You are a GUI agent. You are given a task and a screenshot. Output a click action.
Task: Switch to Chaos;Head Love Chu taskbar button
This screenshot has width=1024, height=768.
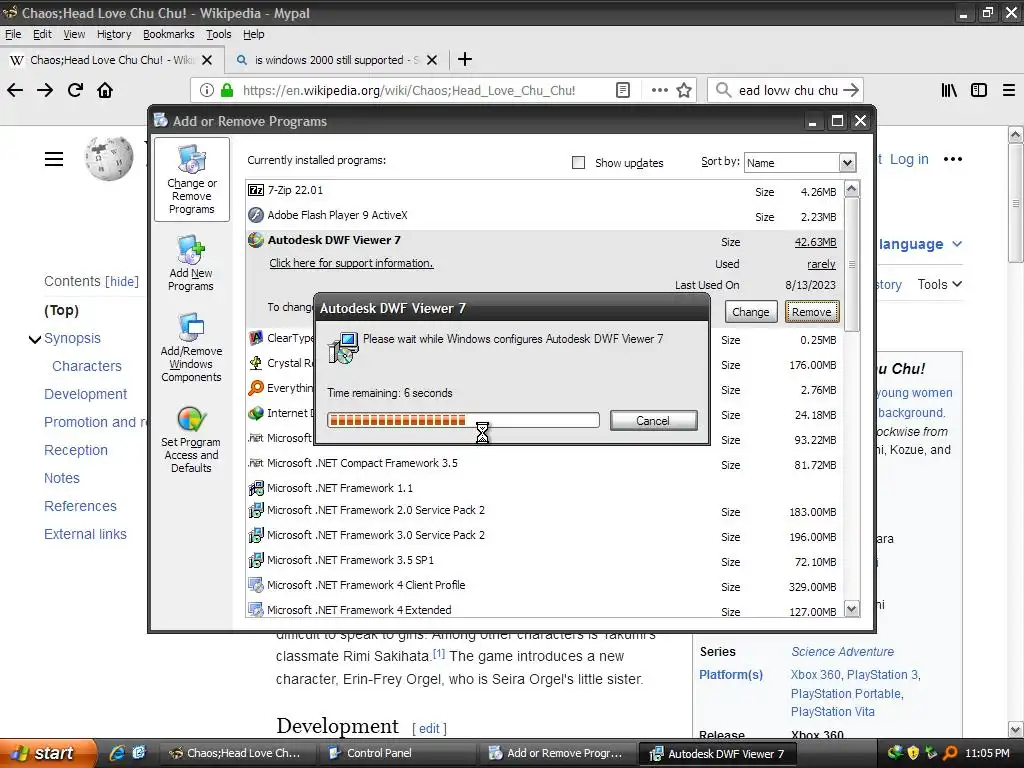[x=238, y=753]
